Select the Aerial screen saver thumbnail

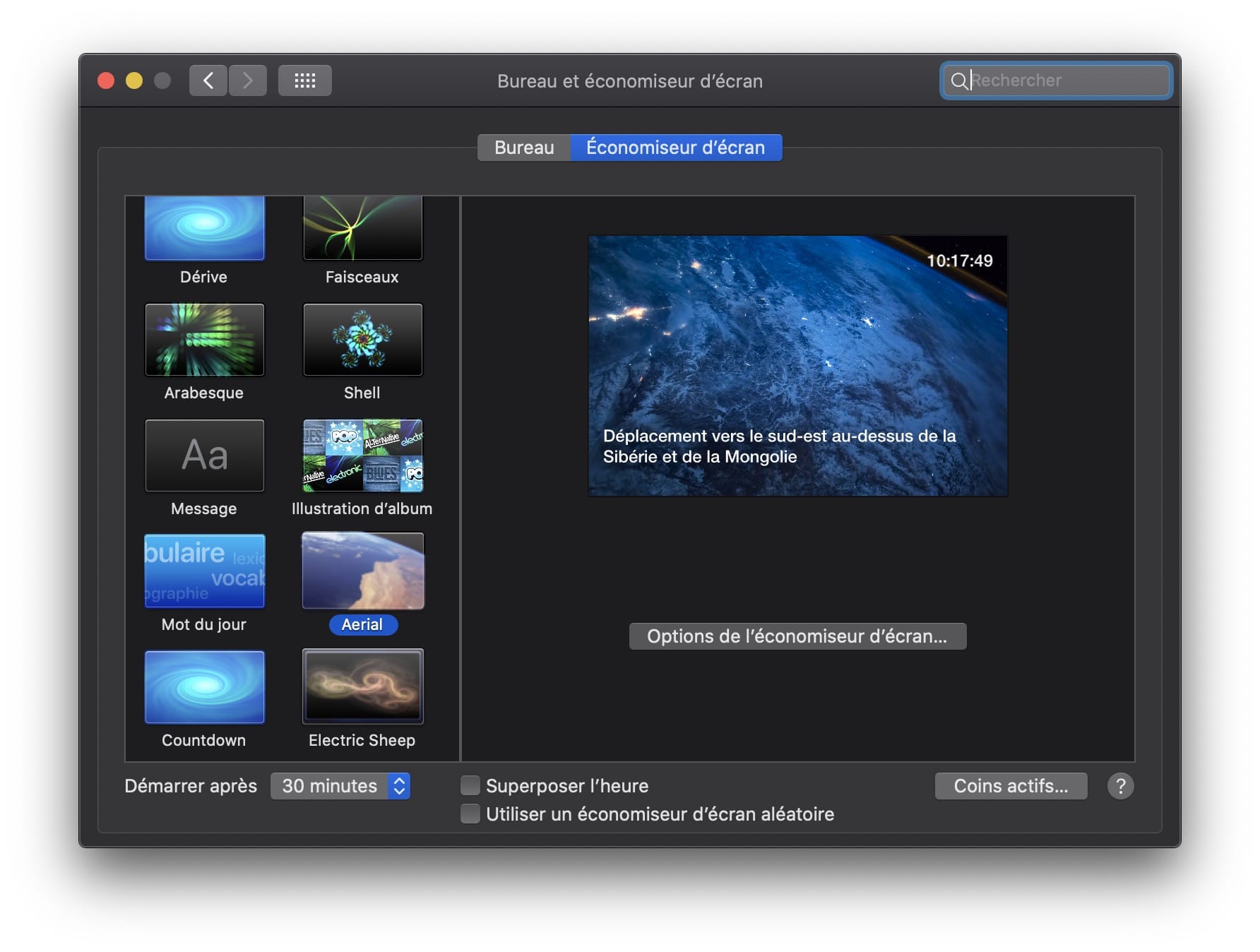coord(362,571)
